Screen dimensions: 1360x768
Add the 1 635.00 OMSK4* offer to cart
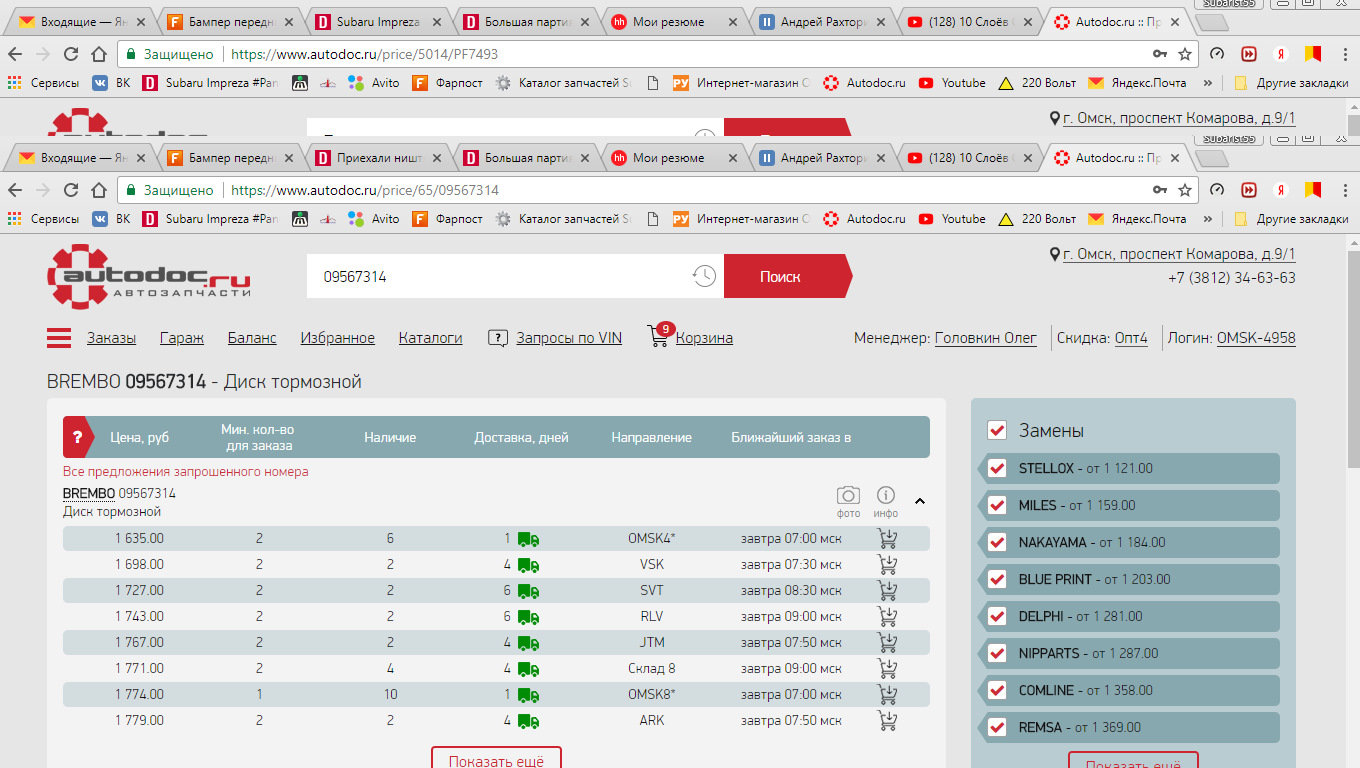[x=887, y=539]
